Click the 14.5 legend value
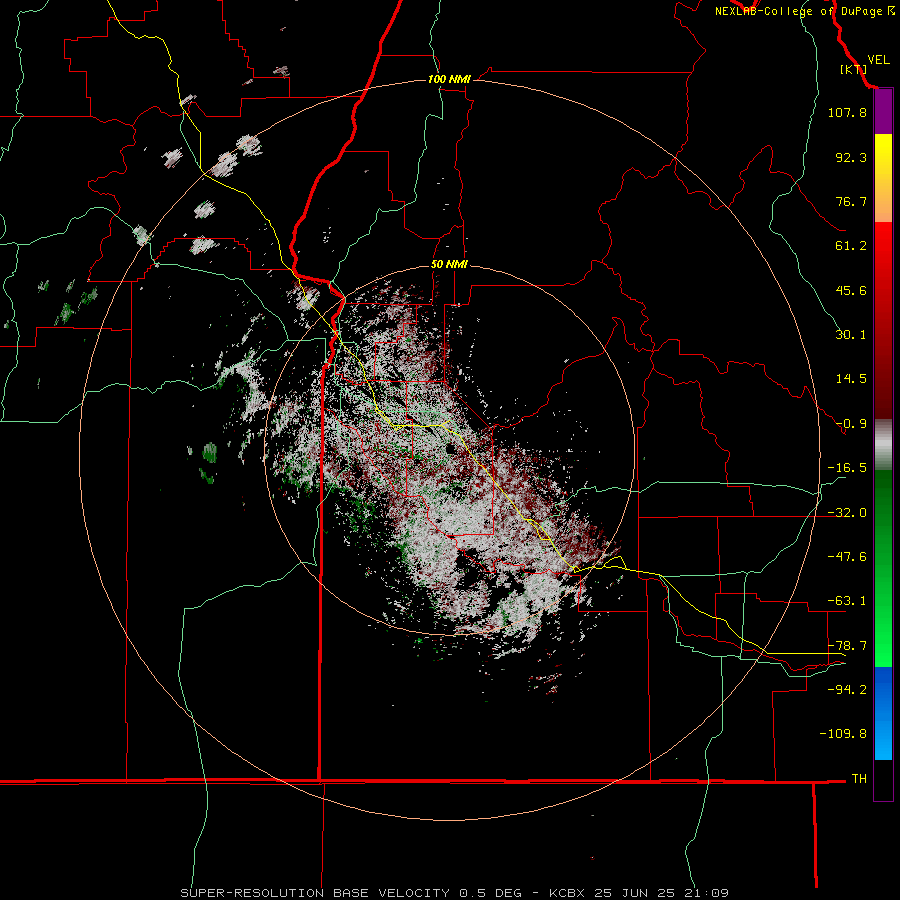 (851, 379)
